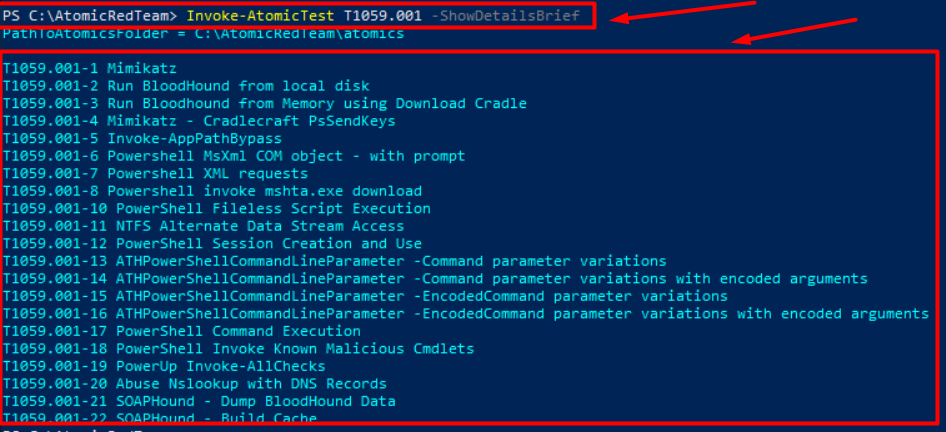946x432 pixels.
Task: Select the T1059.001-1 Mimikatz line
Action: click(90, 68)
